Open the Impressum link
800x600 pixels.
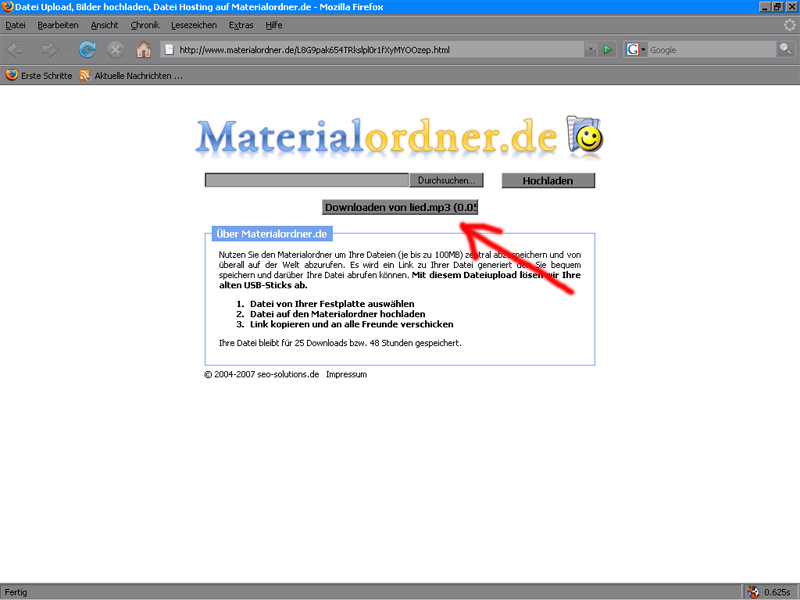pos(346,374)
